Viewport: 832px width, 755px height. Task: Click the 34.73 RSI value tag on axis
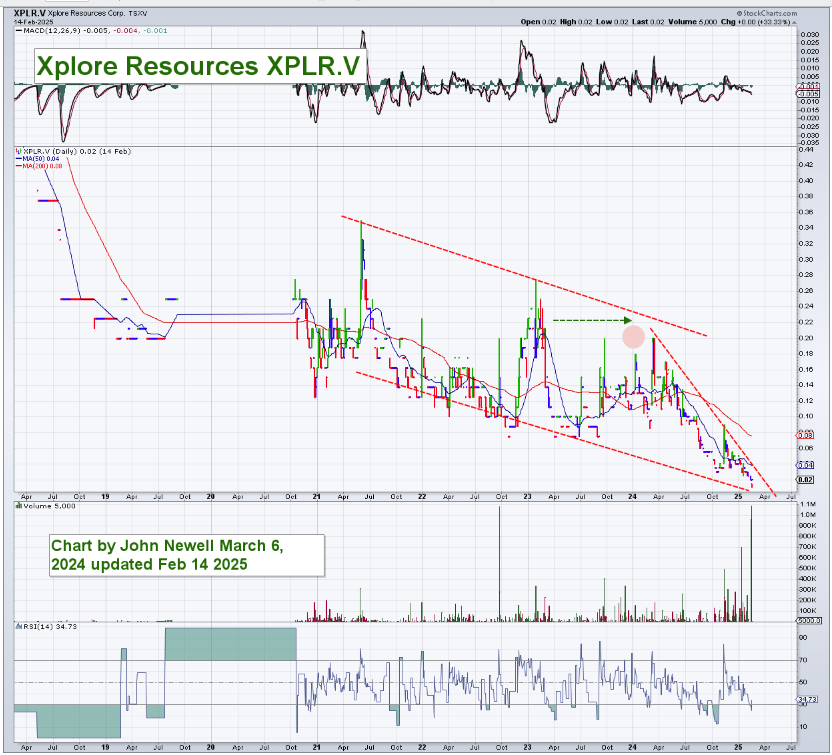808,700
